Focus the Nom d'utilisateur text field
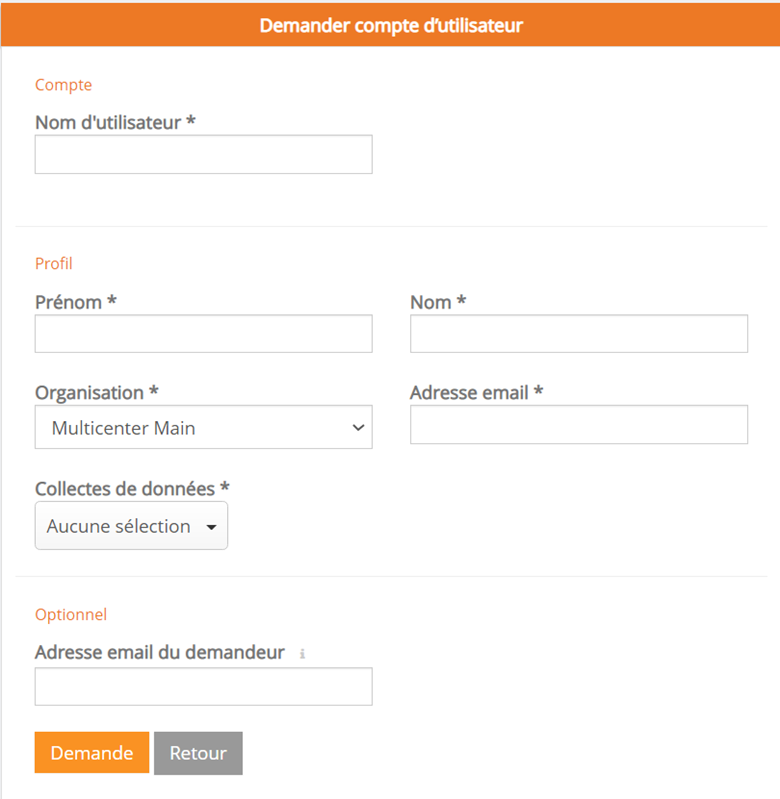Screen dimensions: 780x799 coord(203,155)
